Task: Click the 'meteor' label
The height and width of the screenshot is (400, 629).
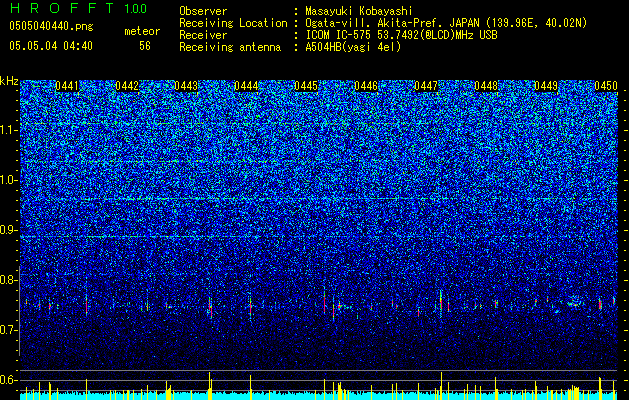Action: pyautogui.click(x=142, y=31)
